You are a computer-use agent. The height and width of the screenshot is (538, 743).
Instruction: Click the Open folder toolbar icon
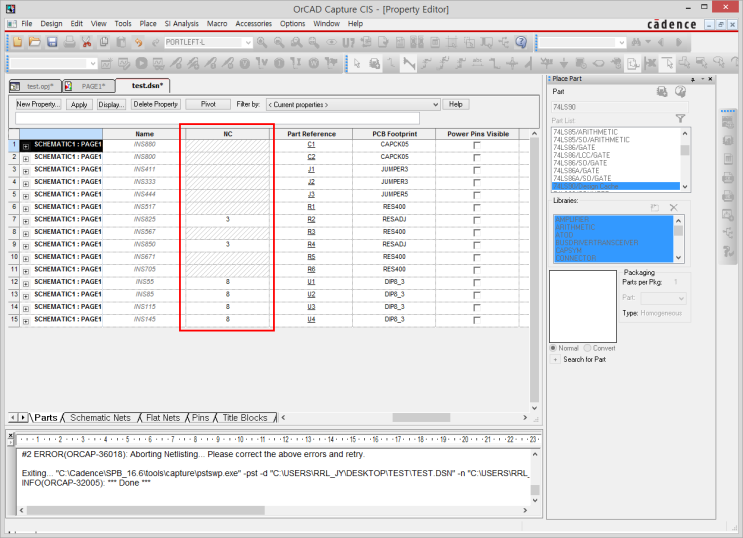35,42
